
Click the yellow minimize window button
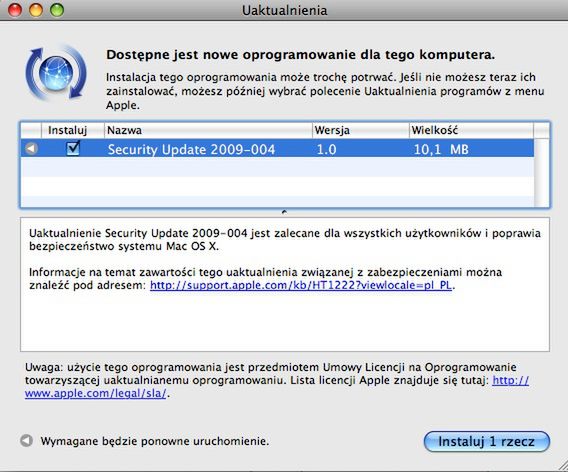point(36,10)
